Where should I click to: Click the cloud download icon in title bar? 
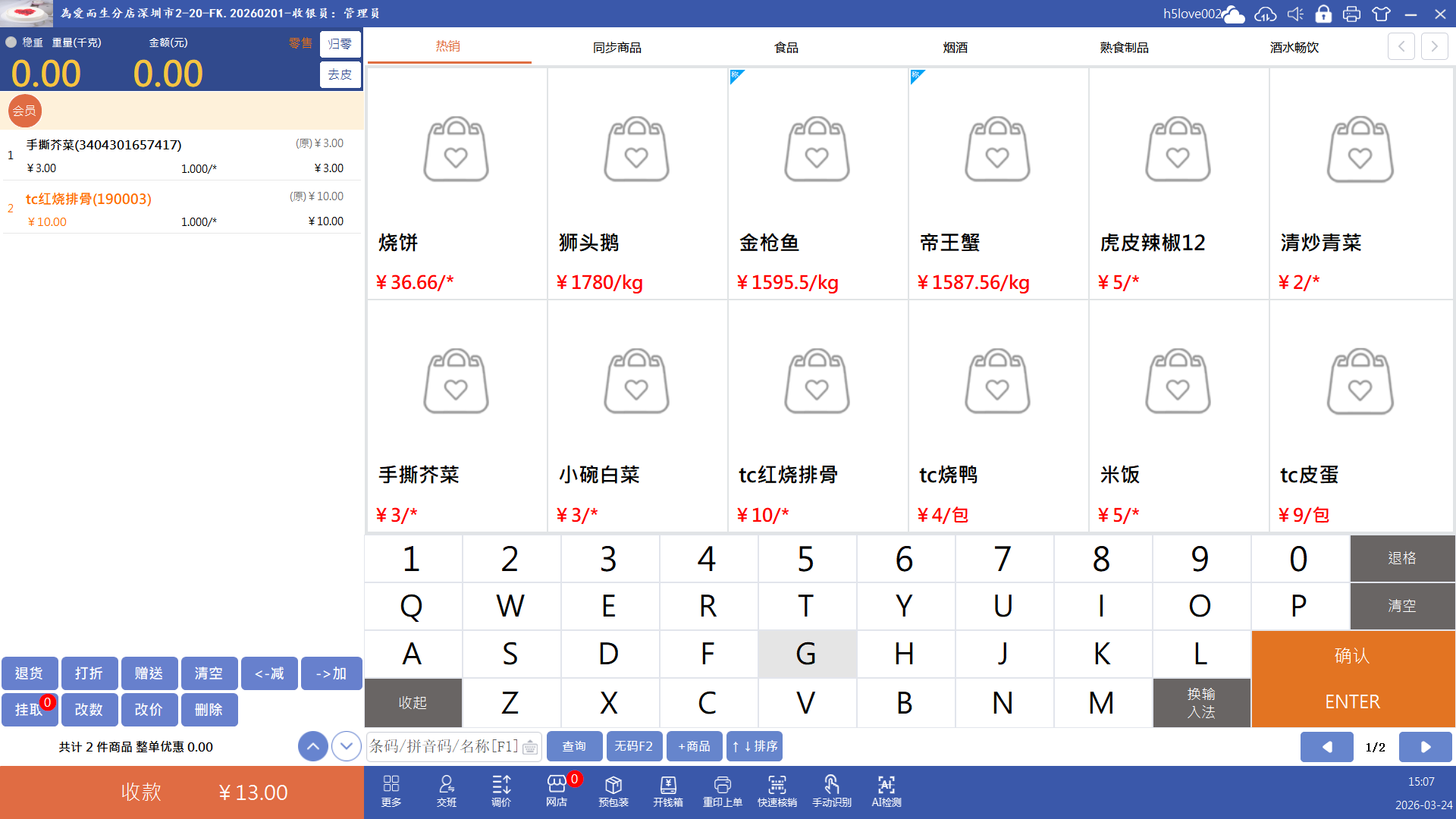click(1265, 14)
